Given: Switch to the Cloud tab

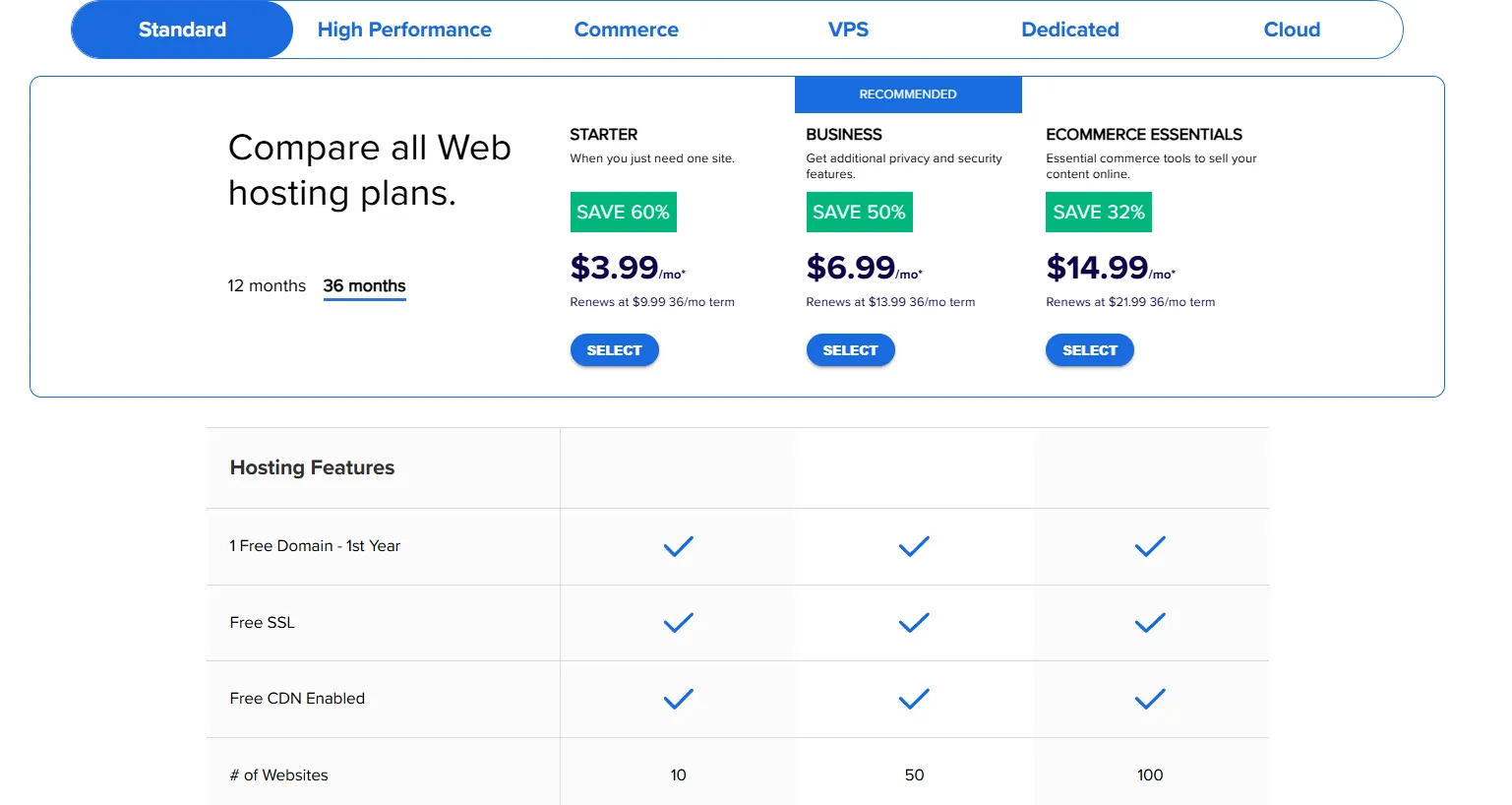Looking at the screenshot, I should coord(1292,30).
